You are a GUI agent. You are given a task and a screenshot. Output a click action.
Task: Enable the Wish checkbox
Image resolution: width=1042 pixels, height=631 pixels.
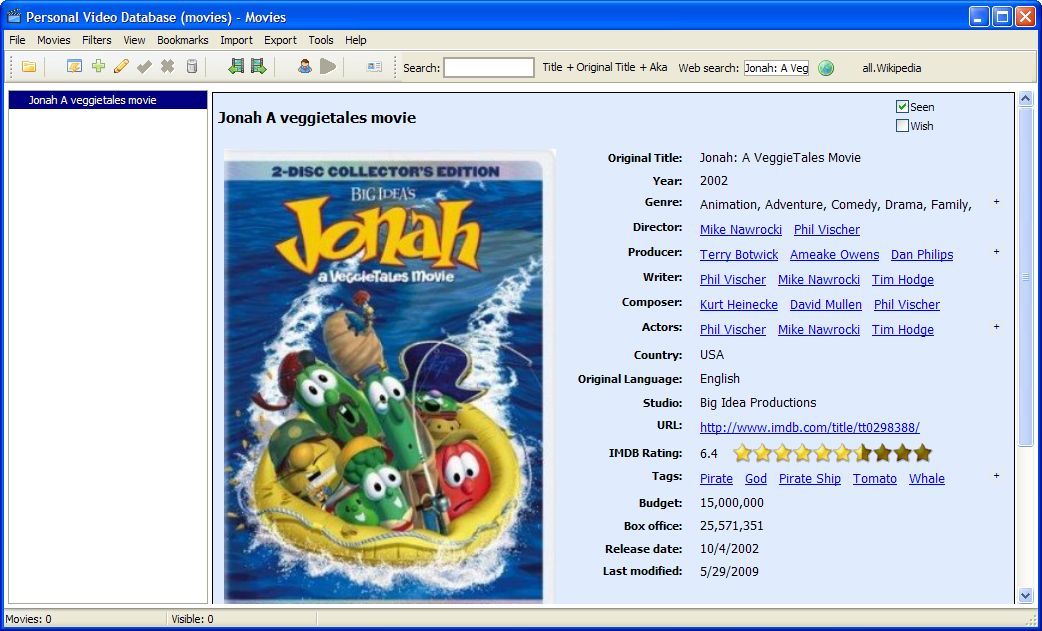901,125
